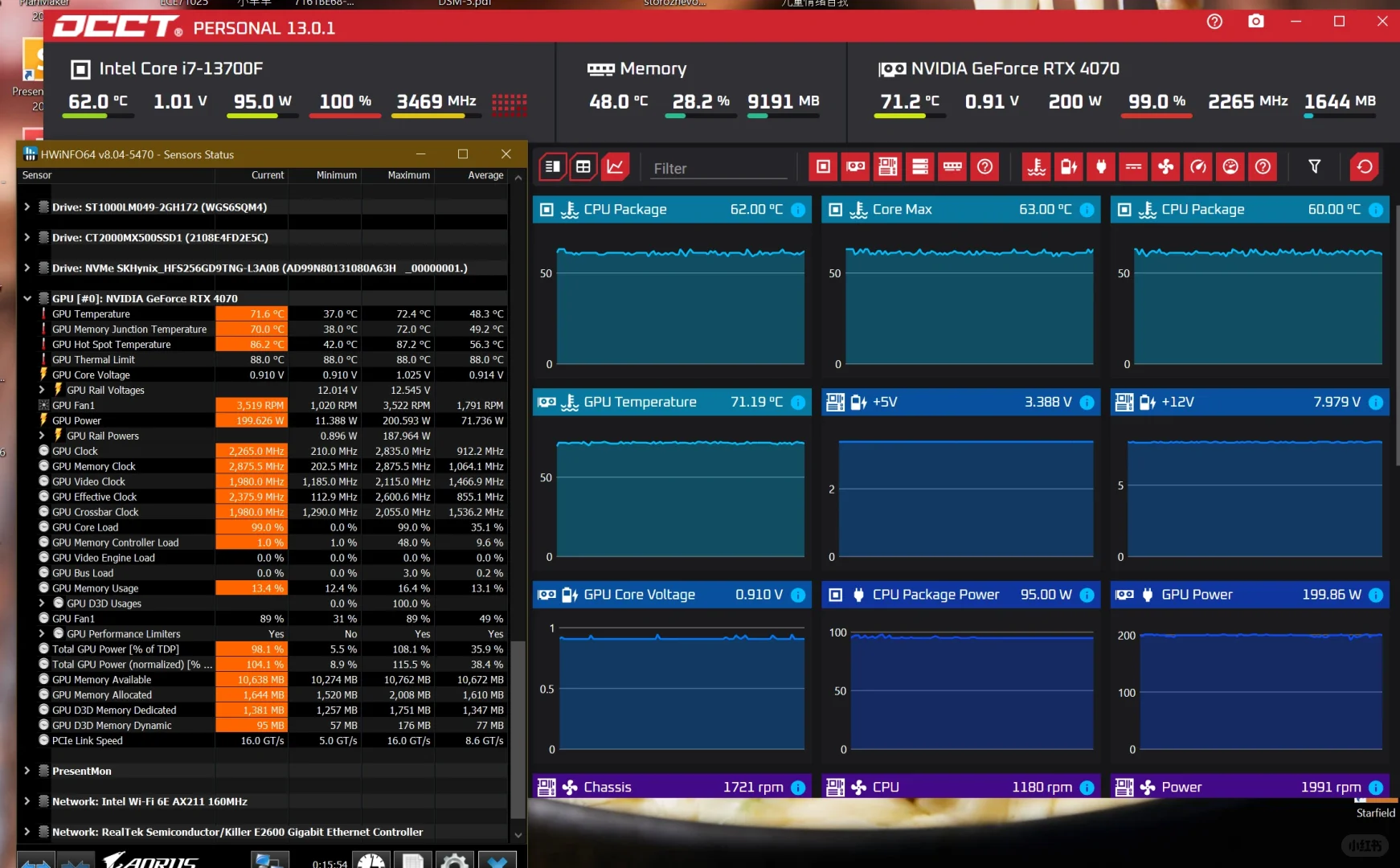
Task: Open info for the Chassis fan card
Action: [x=798, y=788]
